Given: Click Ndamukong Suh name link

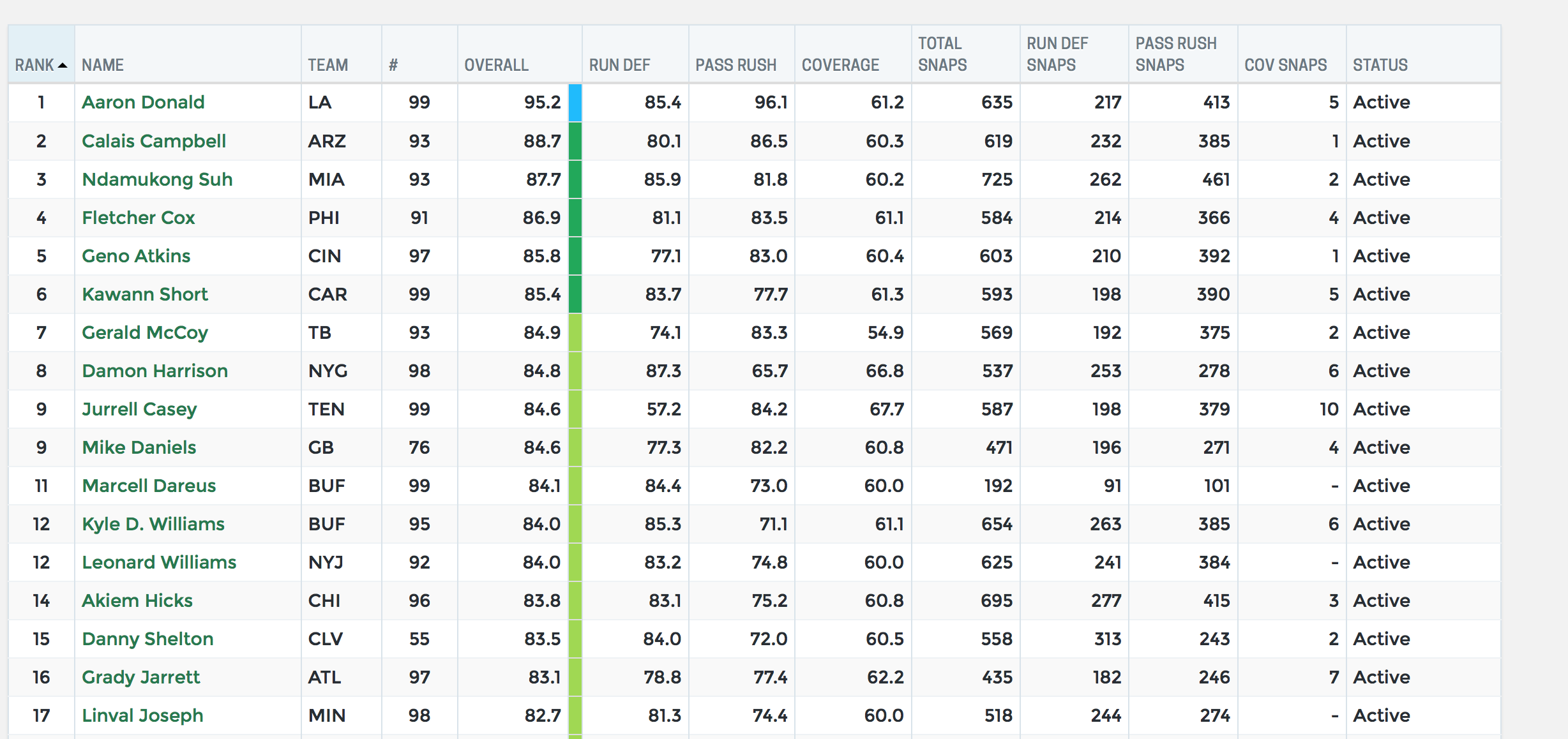Looking at the screenshot, I should pos(157,179).
